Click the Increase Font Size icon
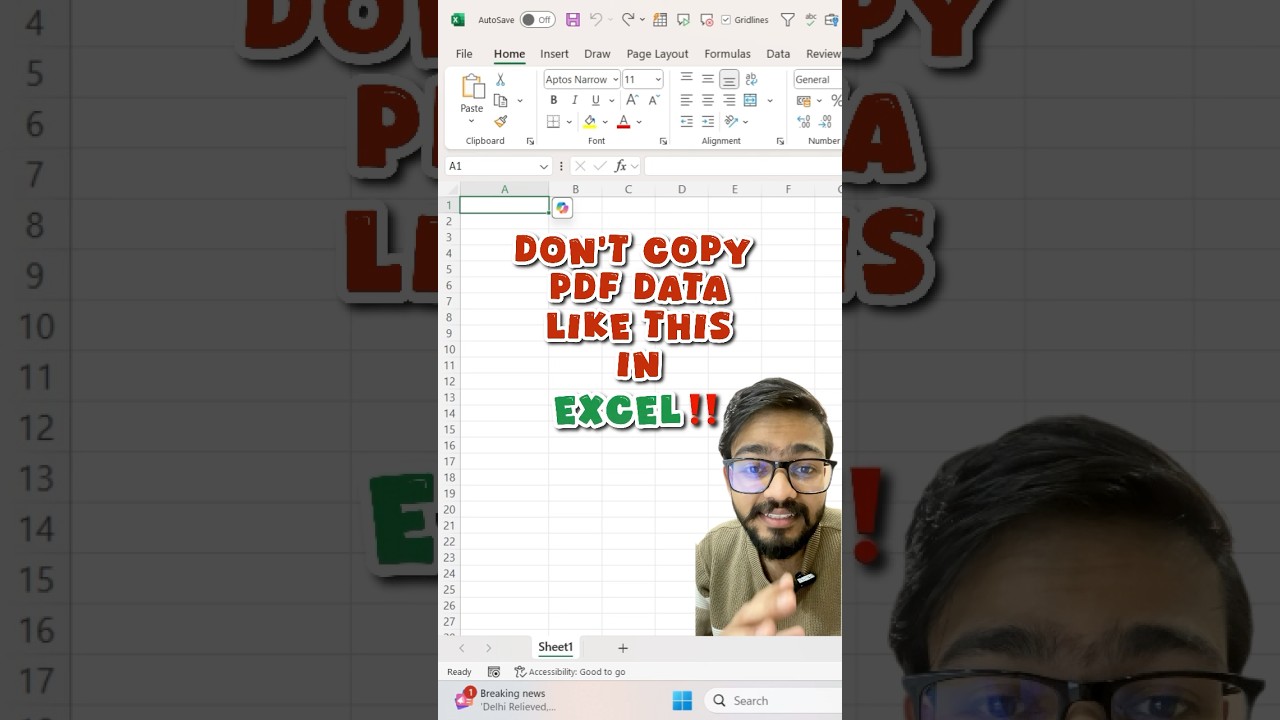 [x=632, y=100]
